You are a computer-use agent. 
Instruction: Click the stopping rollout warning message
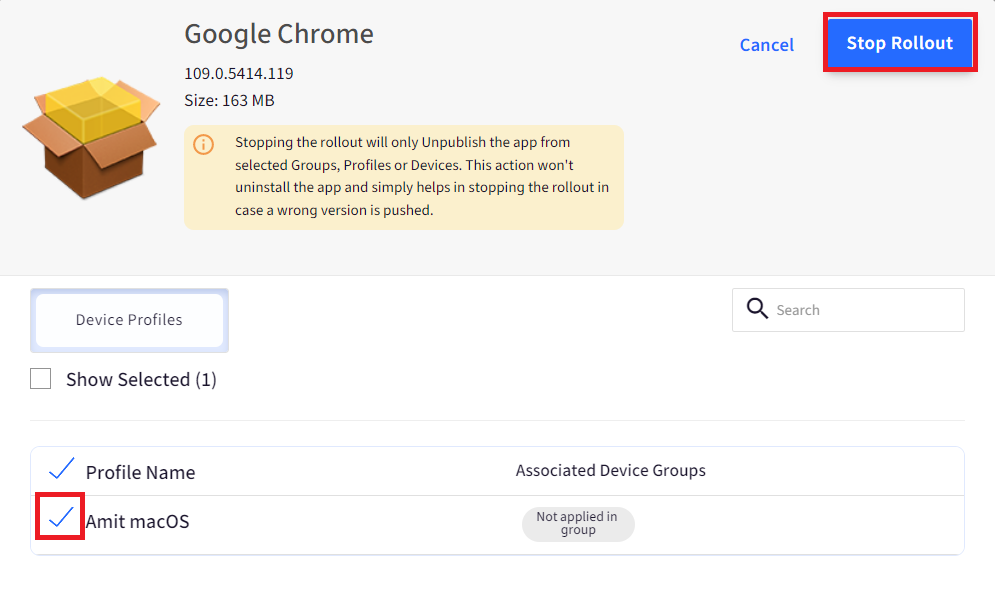(x=422, y=176)
